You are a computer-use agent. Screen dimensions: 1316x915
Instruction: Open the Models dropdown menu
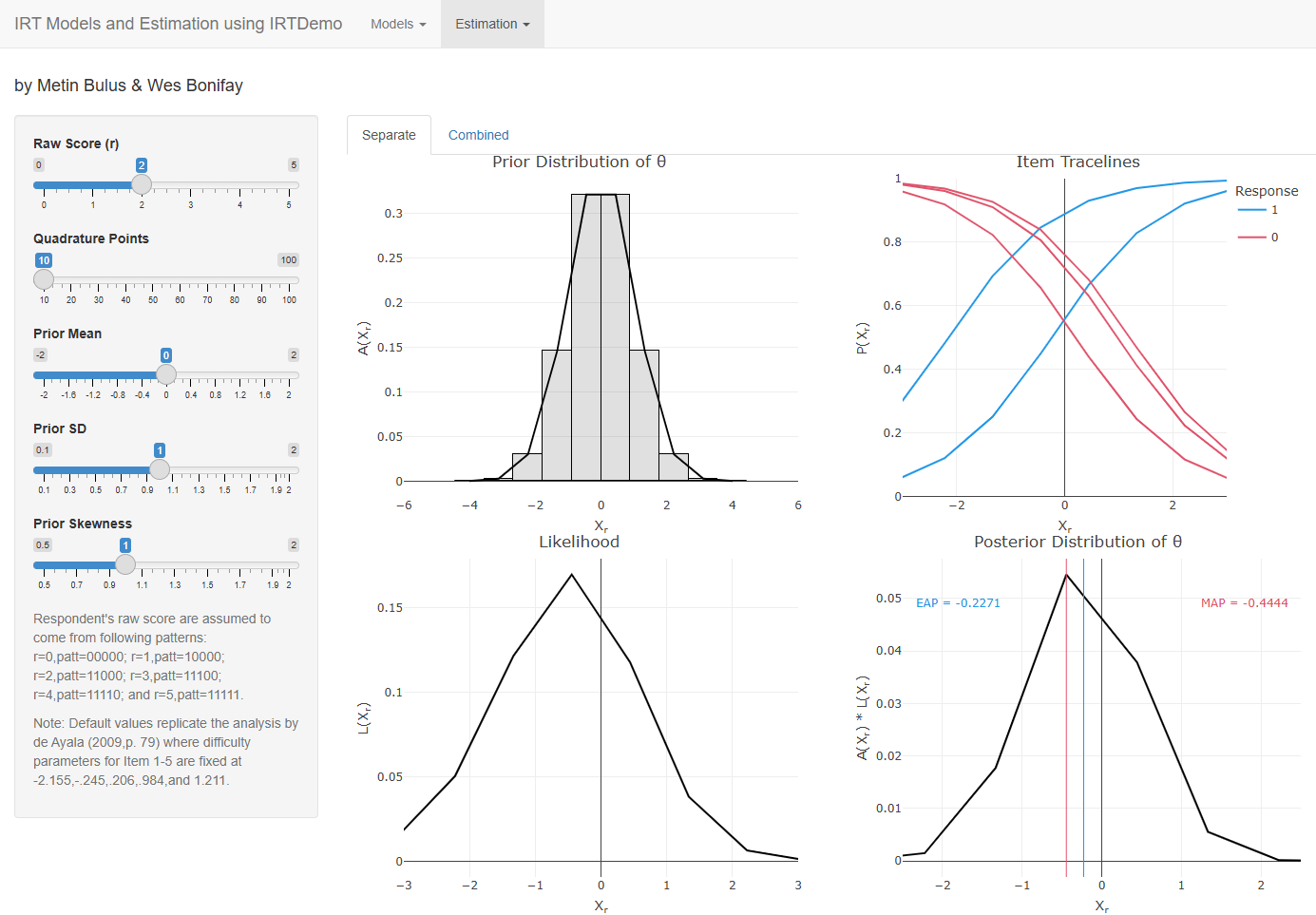[x=398, y=24]
